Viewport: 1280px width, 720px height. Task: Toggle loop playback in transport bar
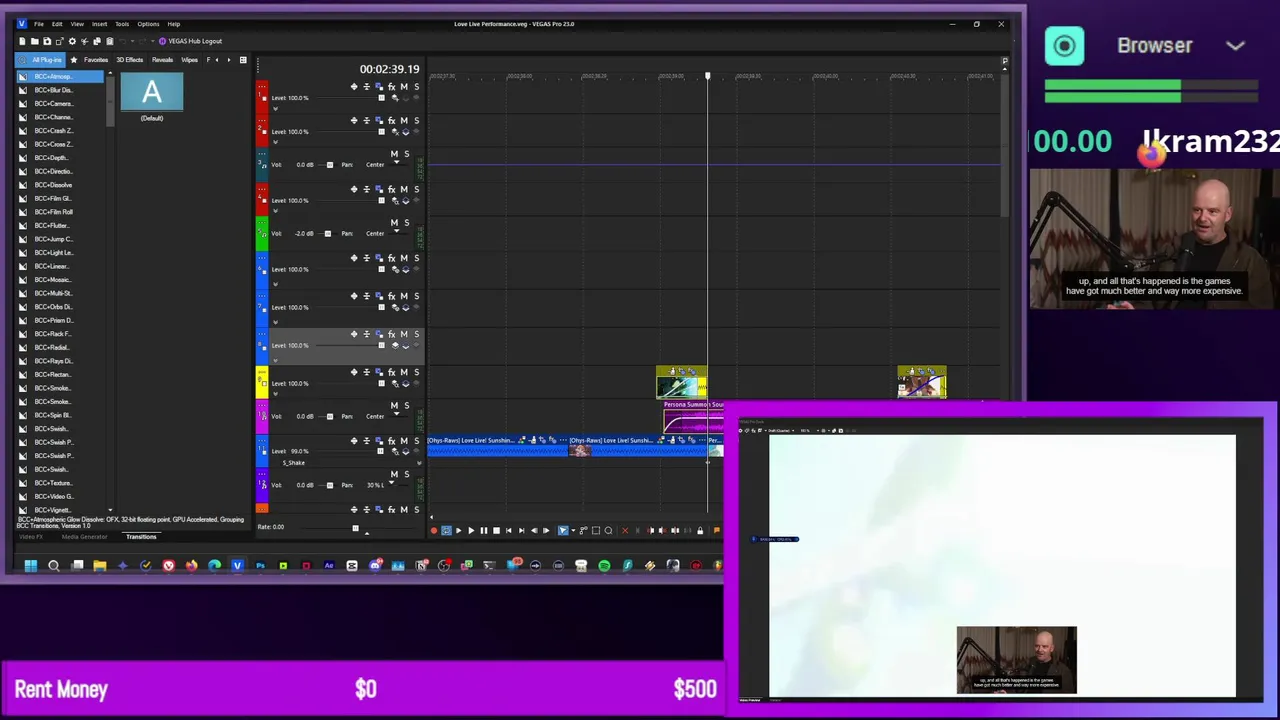pyautogui.click(x=446, y=531)
